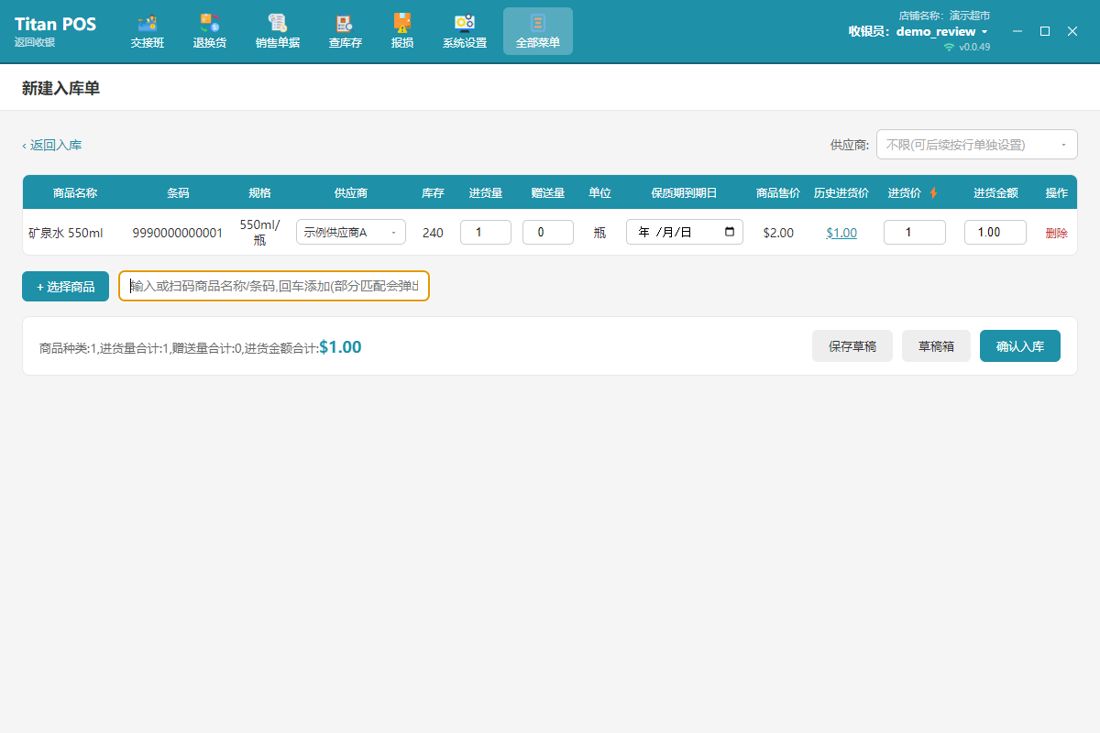Click the 店铺名称: 演示超市 label
The image size is (1100, 733).
(x=944, y=15)
